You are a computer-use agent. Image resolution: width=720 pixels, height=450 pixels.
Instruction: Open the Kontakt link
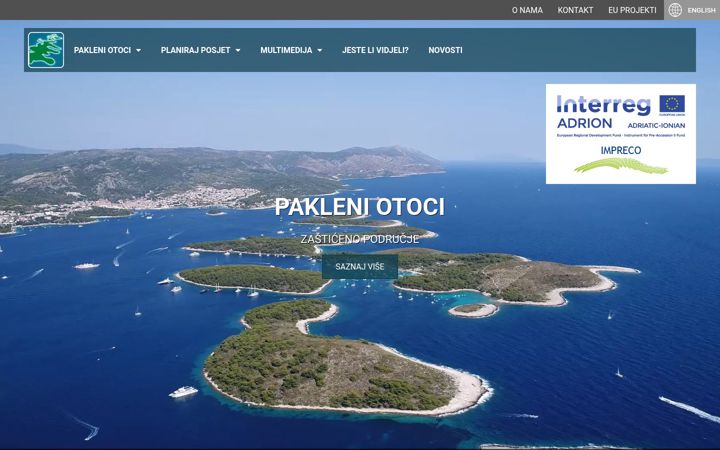(575, 10)
